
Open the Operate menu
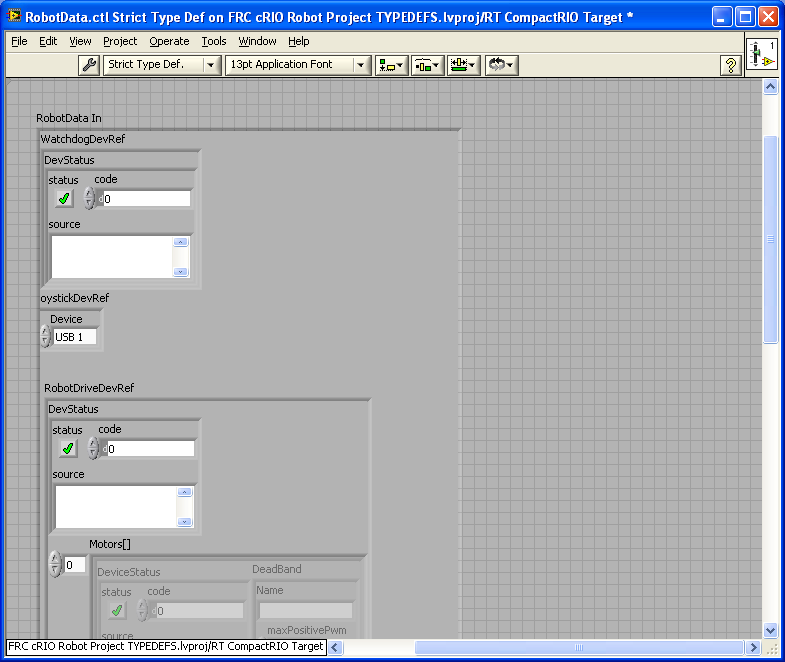(x=169, y=41)
